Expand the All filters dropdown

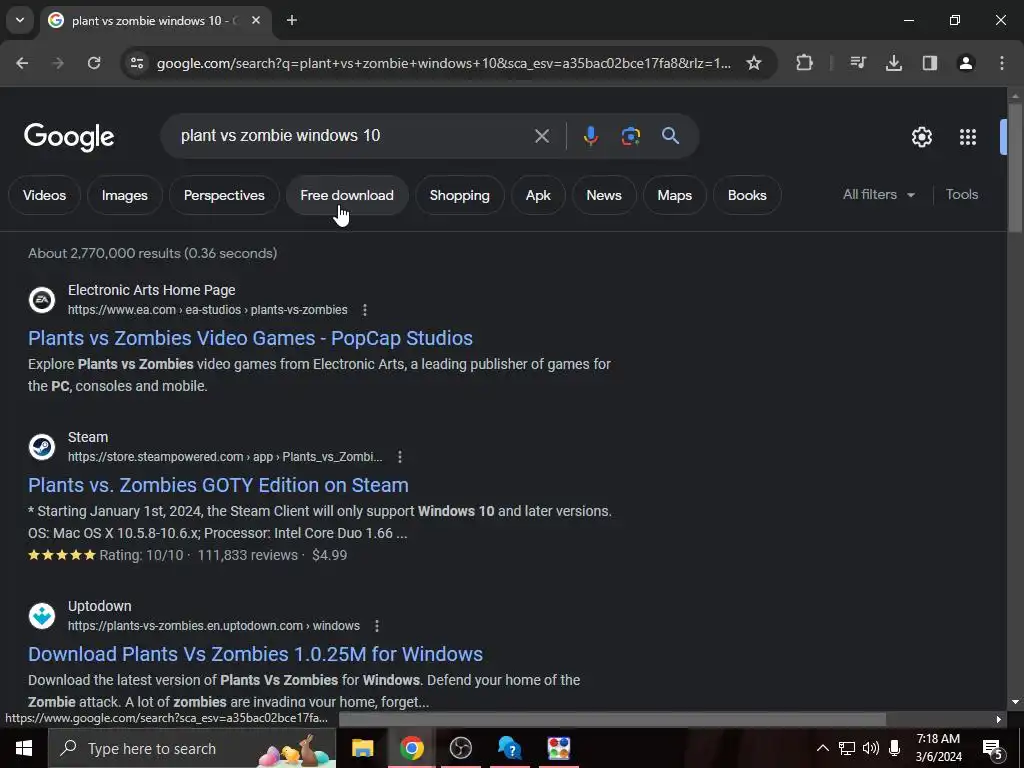(879, 195)
